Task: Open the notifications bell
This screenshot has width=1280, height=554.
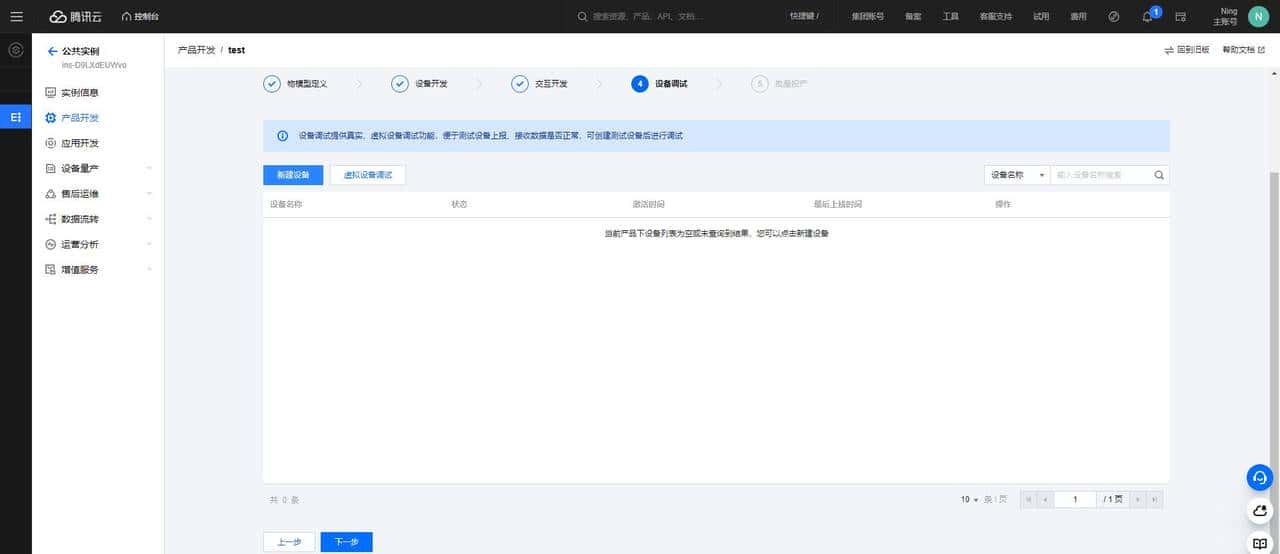Action: (x=1147, y=17)
